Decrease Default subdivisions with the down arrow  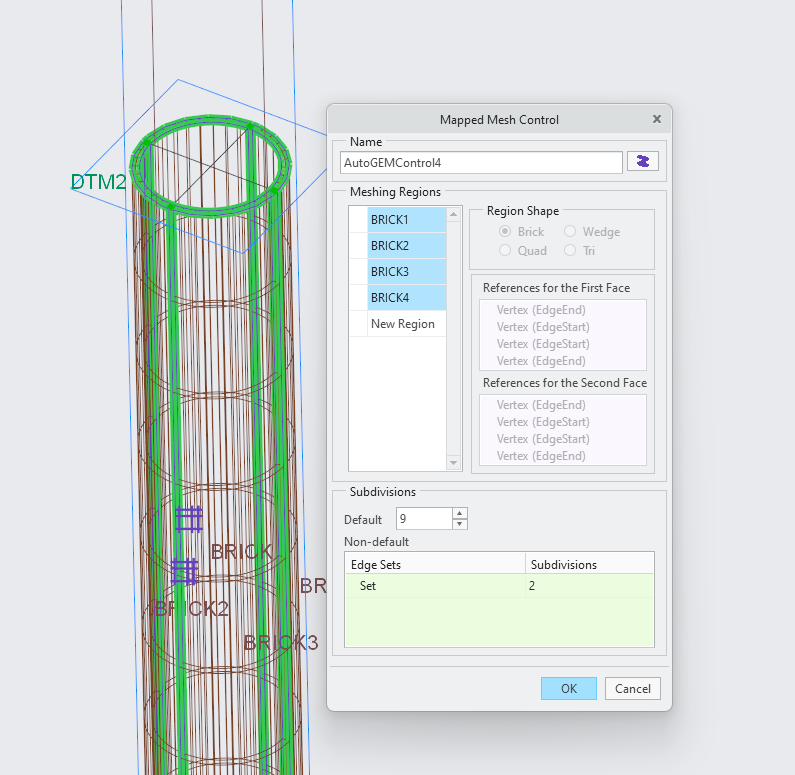pos(460,524)
